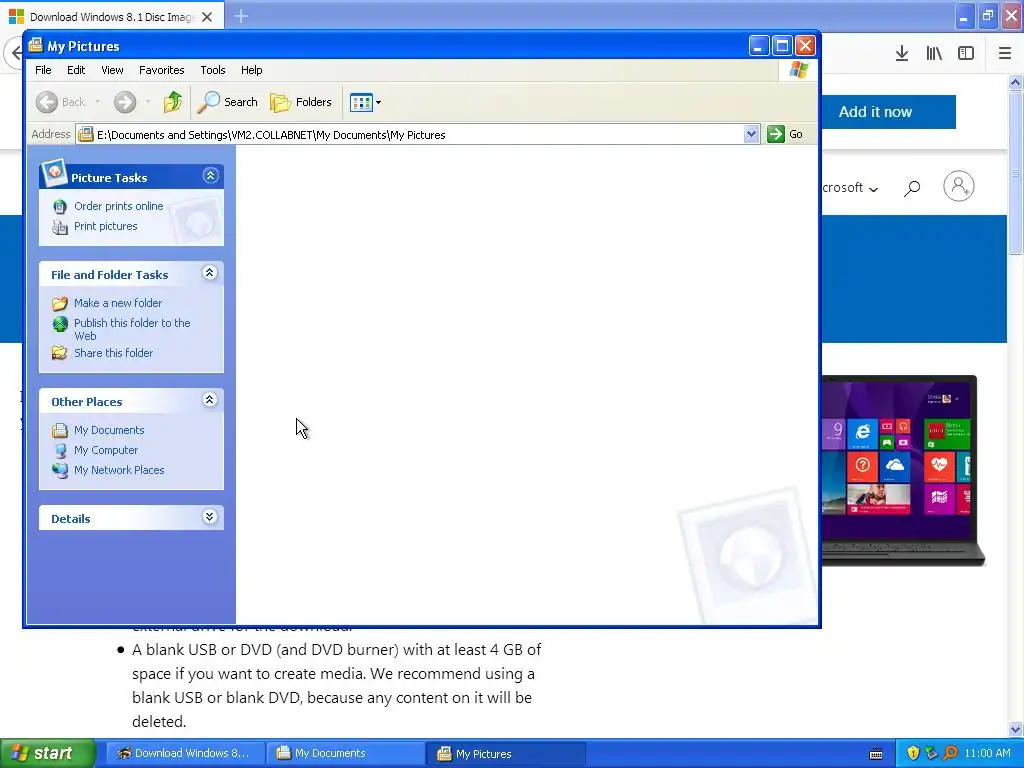Click the magnifier system tray icon
The image size is (1024, 768).
pos(951,754)
